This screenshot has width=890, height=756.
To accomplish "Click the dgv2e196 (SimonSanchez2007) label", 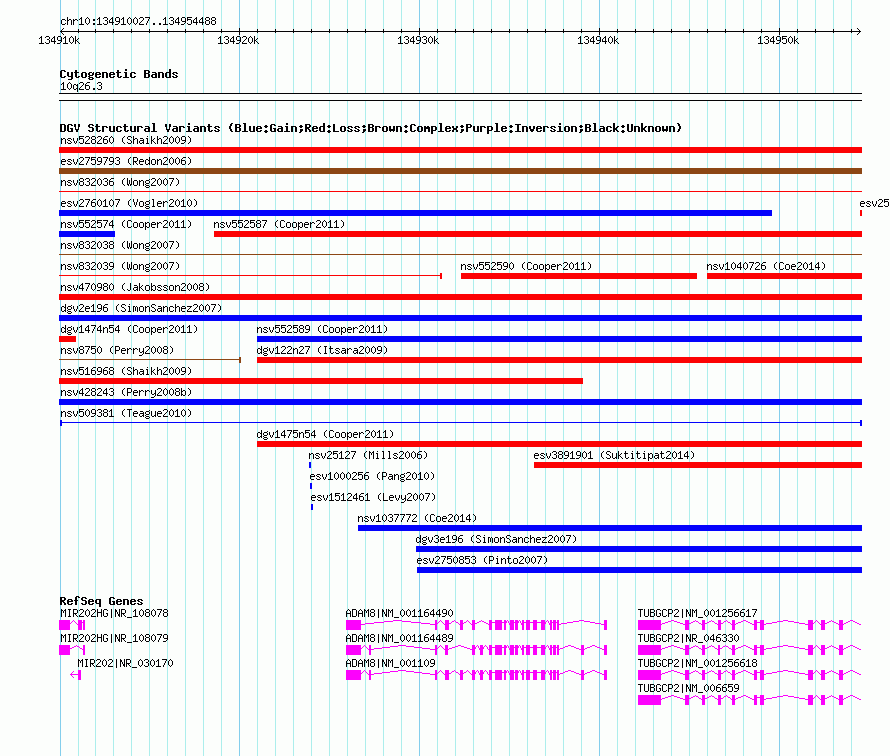I will pos(141,308).
